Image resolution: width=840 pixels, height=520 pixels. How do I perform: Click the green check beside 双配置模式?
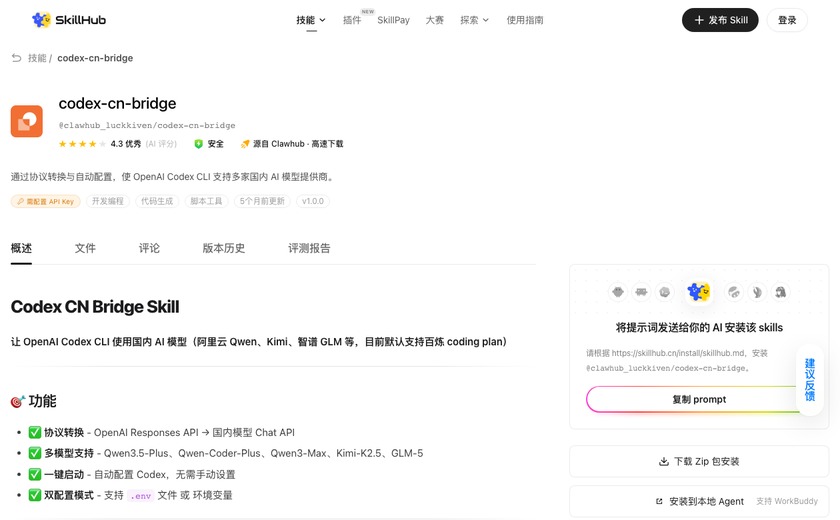pyautogui.click(x=35, y=495)
